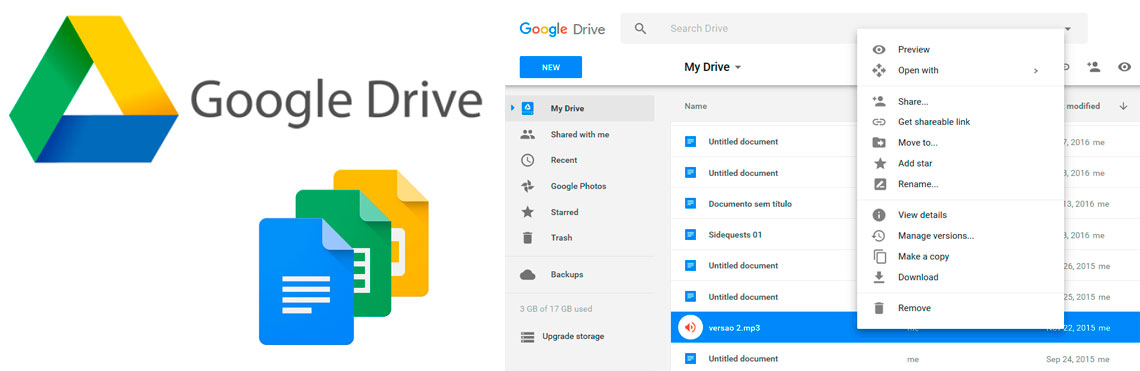Expand the My Drive sidebar tree arrow
Image resolution: width=1140 pixels, height=371 pixels.
(x=513, y=108)
